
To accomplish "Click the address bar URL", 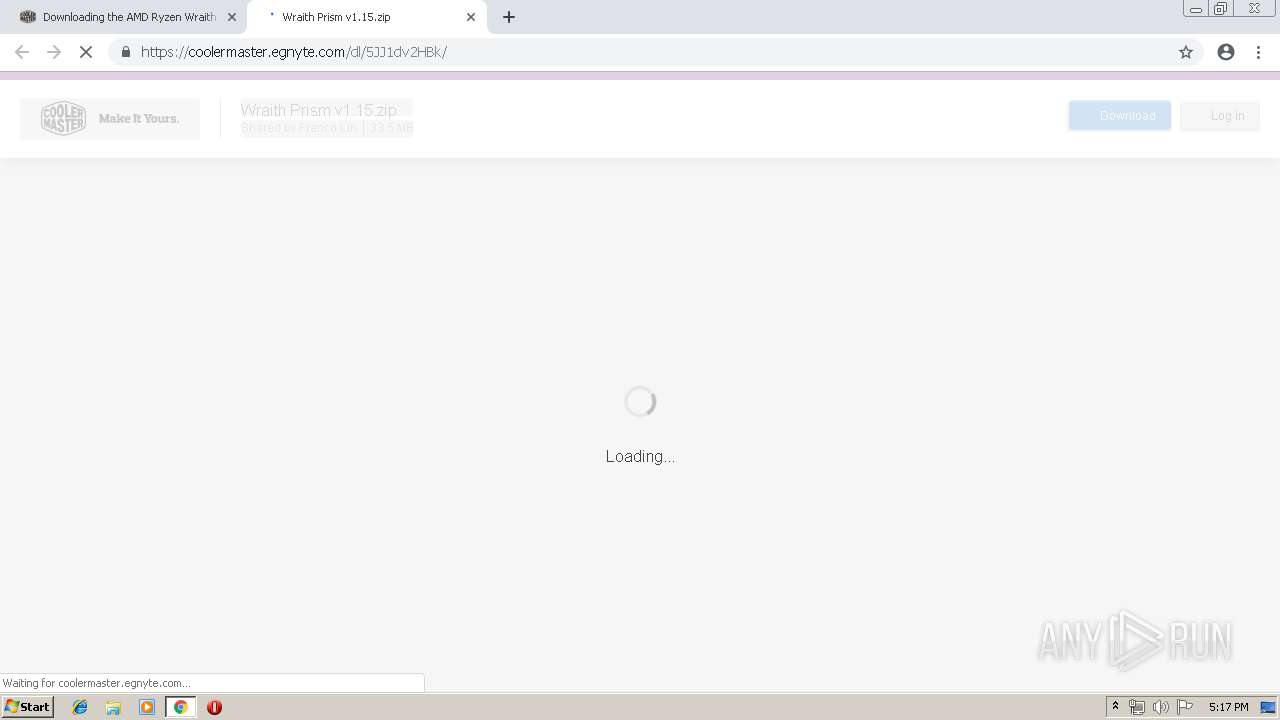I will (294, 52).
